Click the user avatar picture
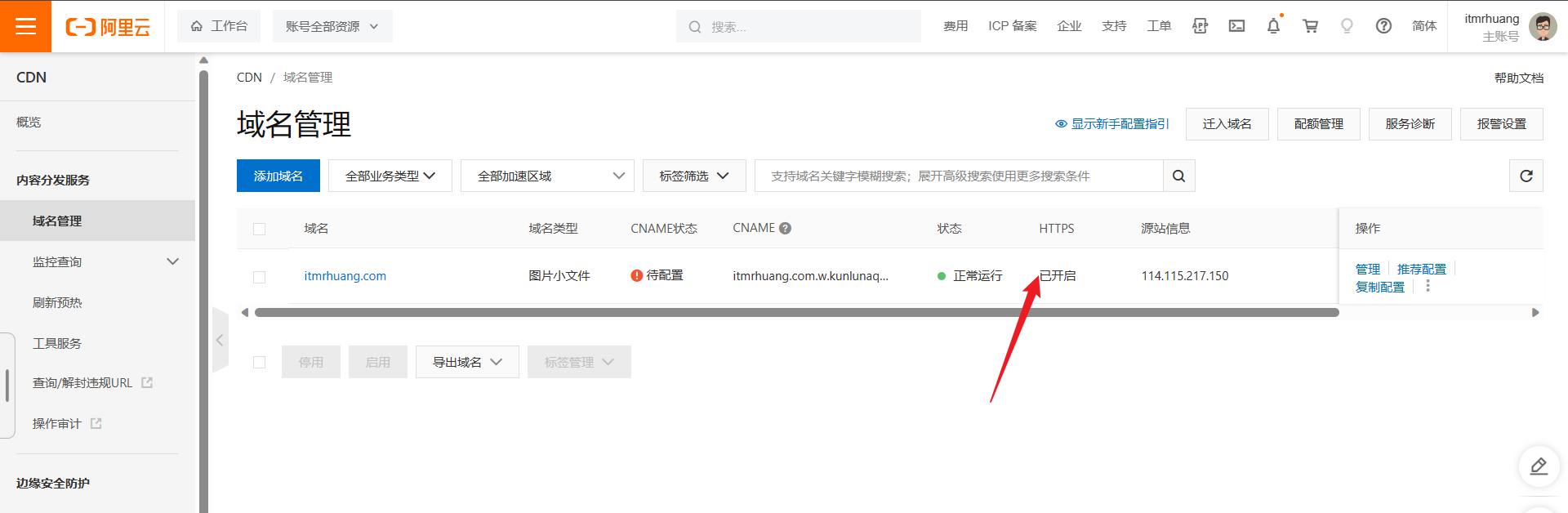Screen dimensions: 1568x513 pos(1543,26)
